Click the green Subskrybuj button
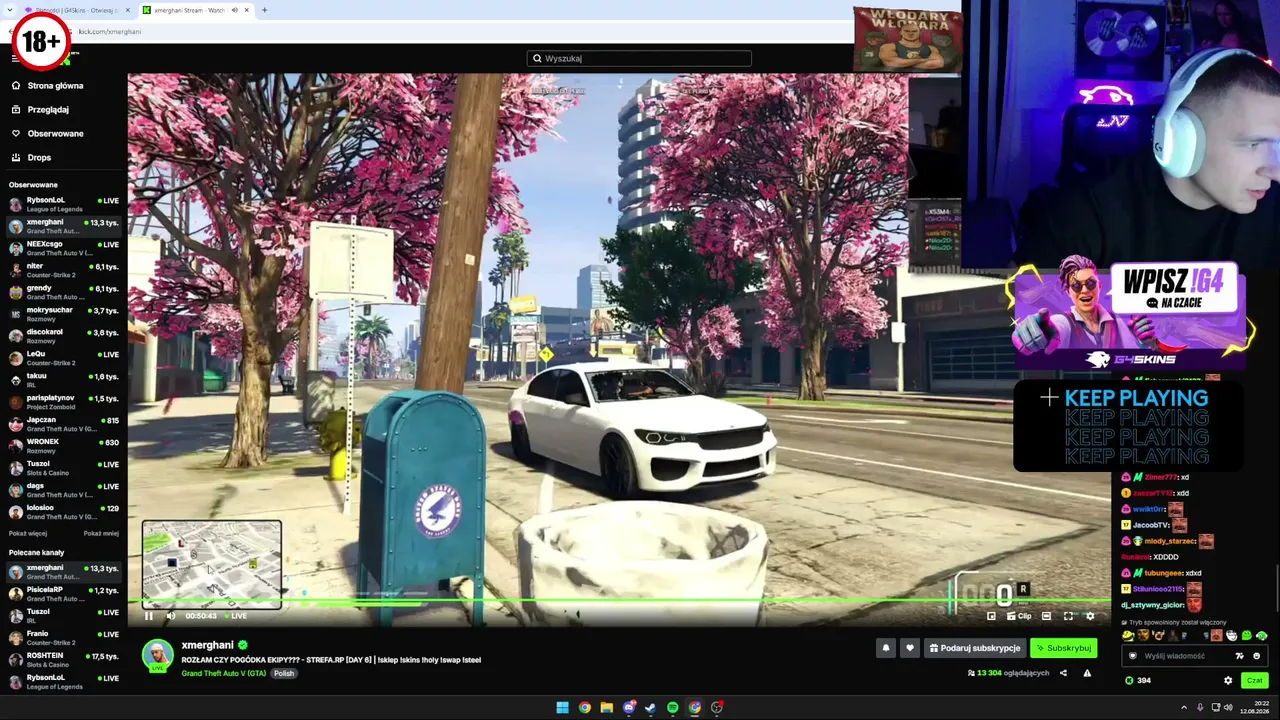Viewport: 1280px width, 720px height. click(x=1063, y=648)
